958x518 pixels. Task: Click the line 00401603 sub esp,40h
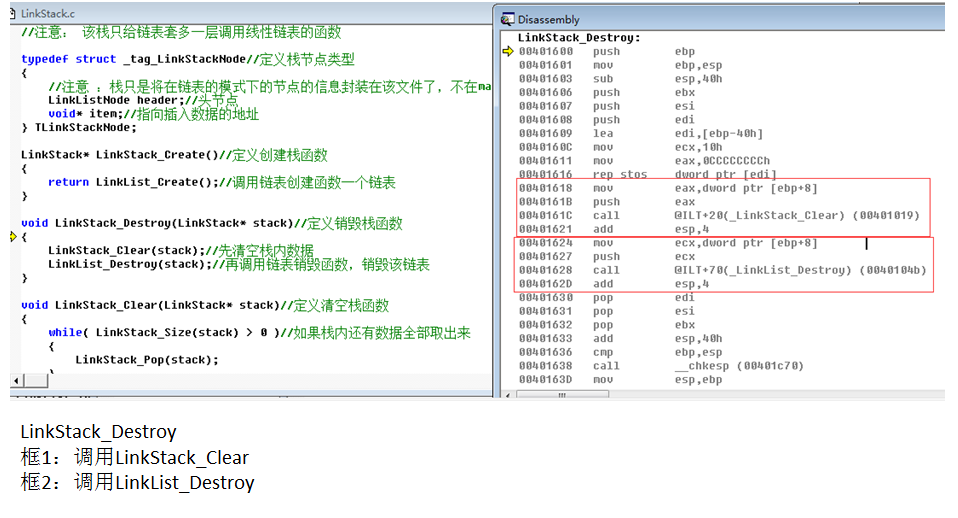point(620,79)
